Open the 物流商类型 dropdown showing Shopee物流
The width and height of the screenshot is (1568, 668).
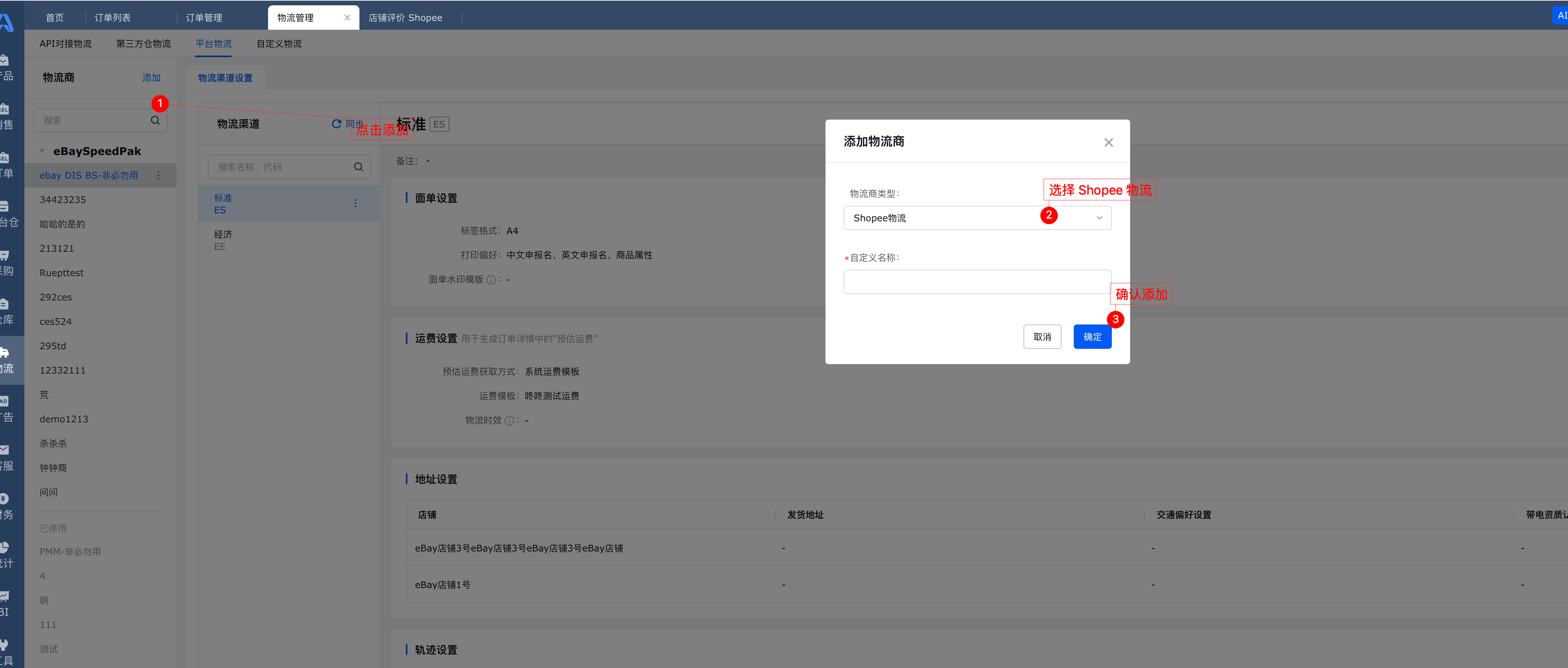tap(977, 218)
